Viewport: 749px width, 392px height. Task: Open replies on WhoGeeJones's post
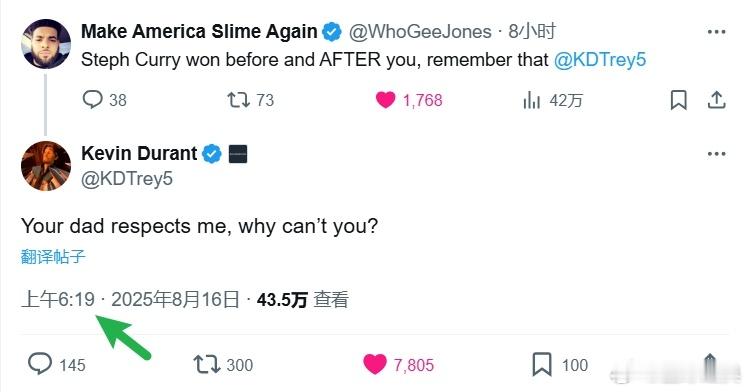[x=104, y=100]
